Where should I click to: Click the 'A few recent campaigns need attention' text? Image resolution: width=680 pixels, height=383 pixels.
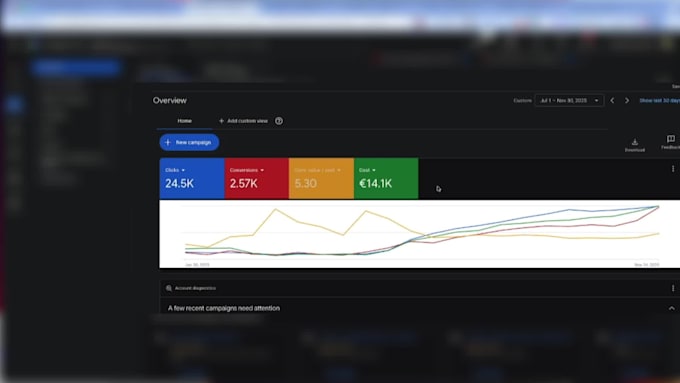coord(223,308)
